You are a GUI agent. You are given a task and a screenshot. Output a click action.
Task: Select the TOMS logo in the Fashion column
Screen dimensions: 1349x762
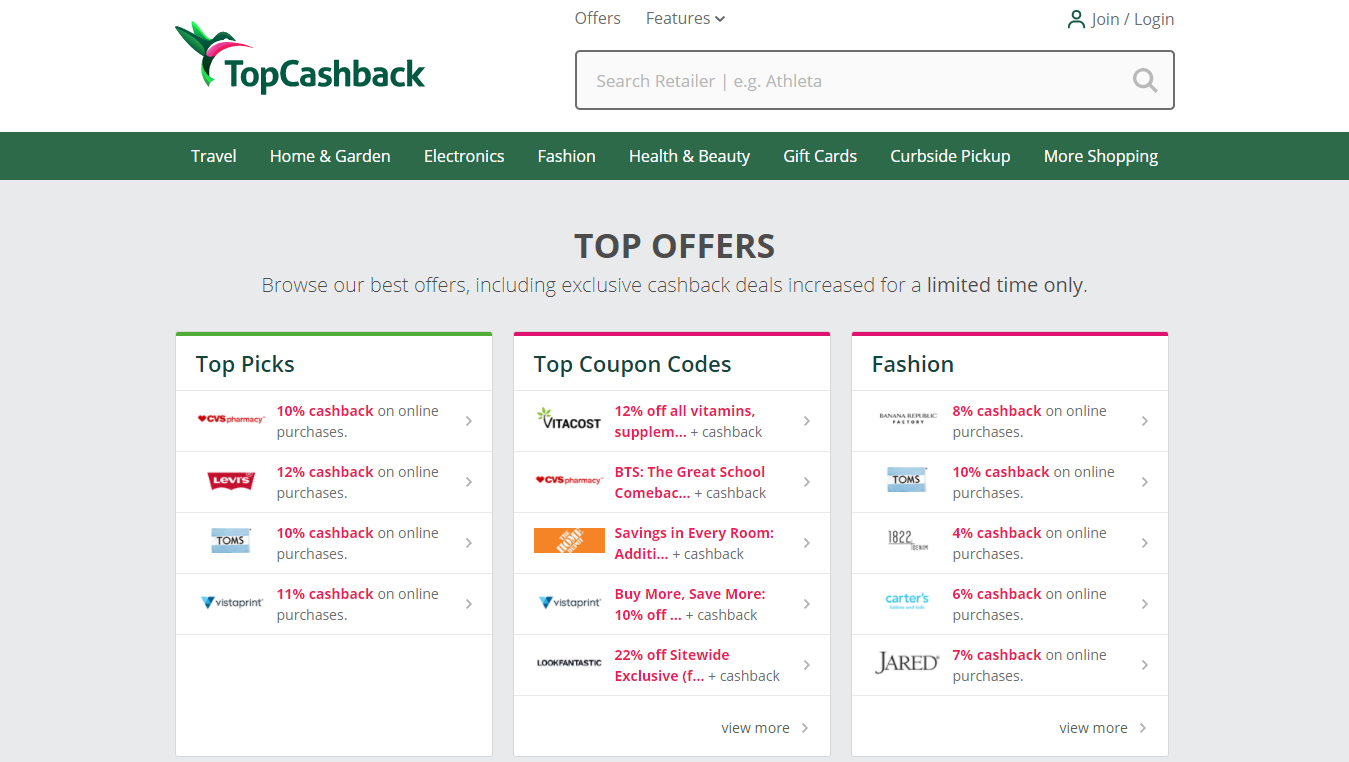click(906, 481)
